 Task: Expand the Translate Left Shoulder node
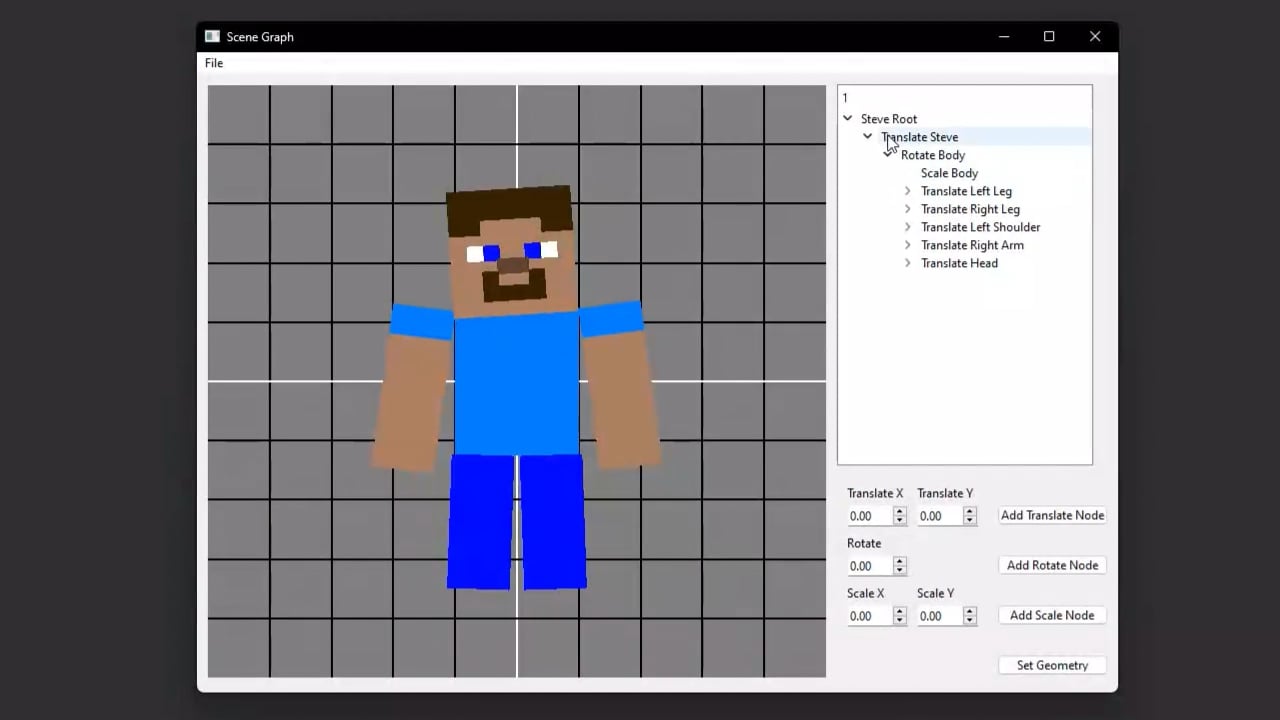coord(908,227)
